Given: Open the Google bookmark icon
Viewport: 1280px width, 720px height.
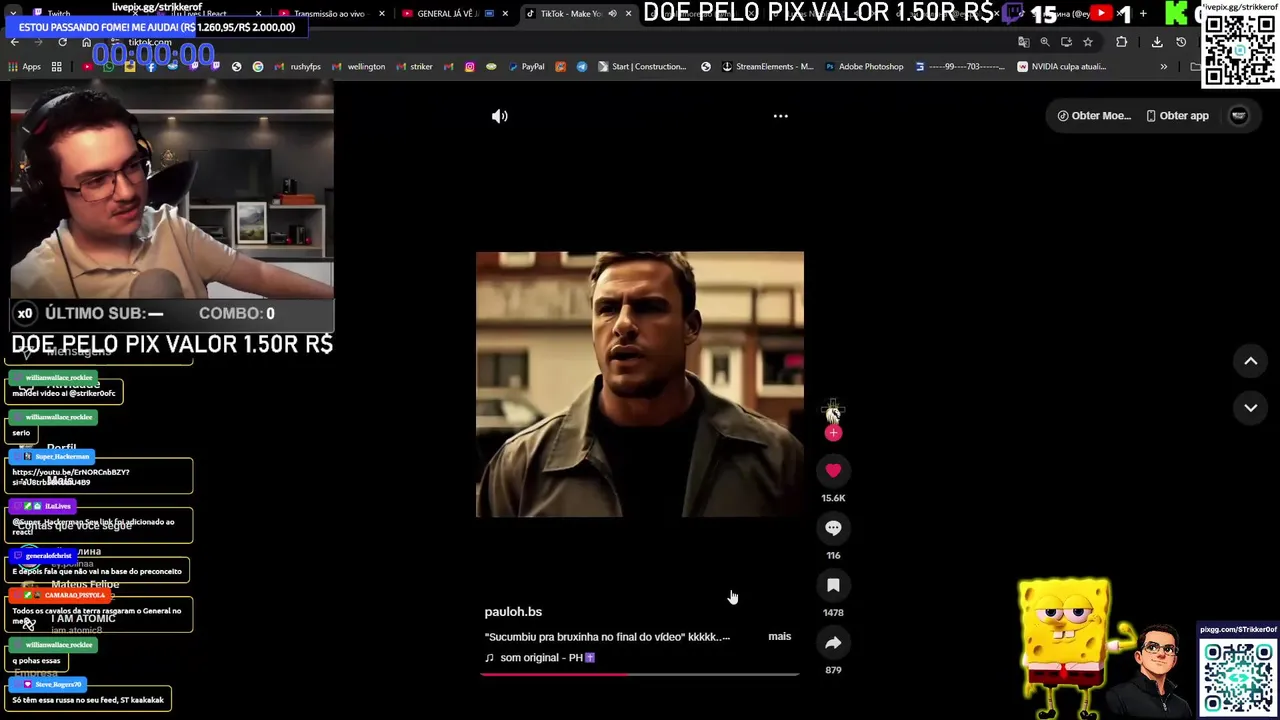Looking at the screenshot, I should 258,67.
